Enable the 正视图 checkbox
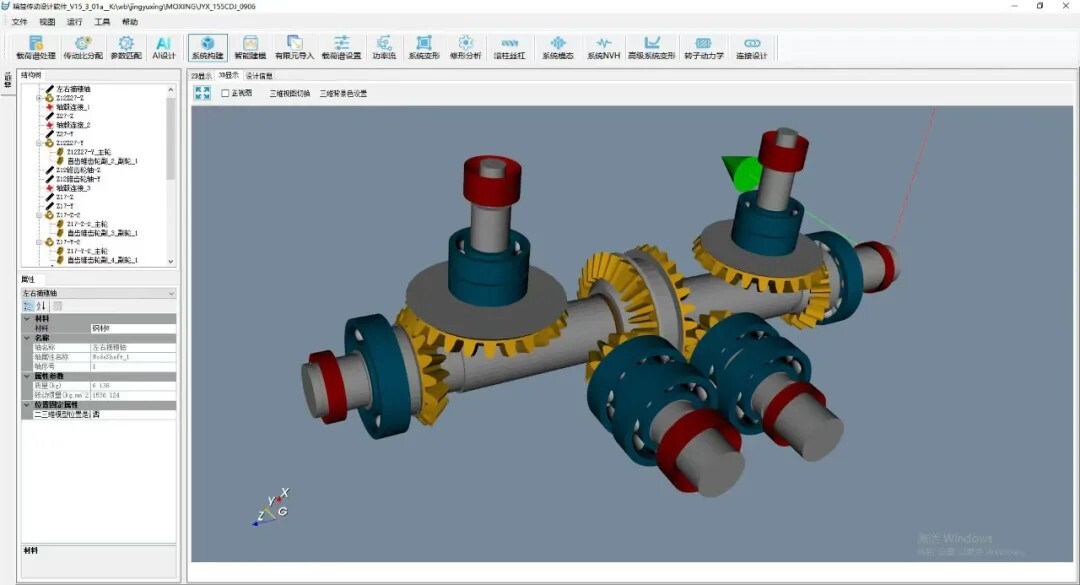Viewport: 1080px width, 585px height. coord(225,93)
